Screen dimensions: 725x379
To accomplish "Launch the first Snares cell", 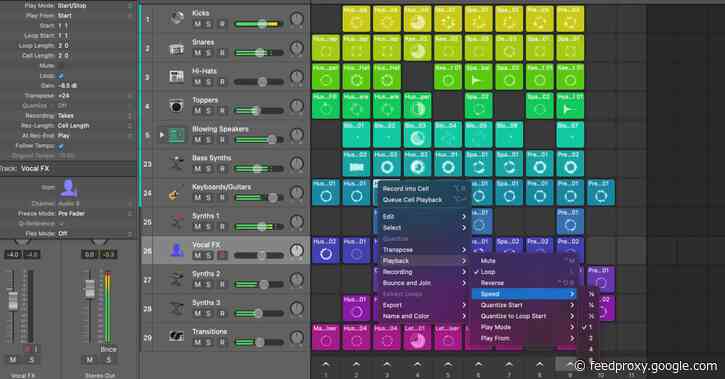I will (x=326, y=48).
